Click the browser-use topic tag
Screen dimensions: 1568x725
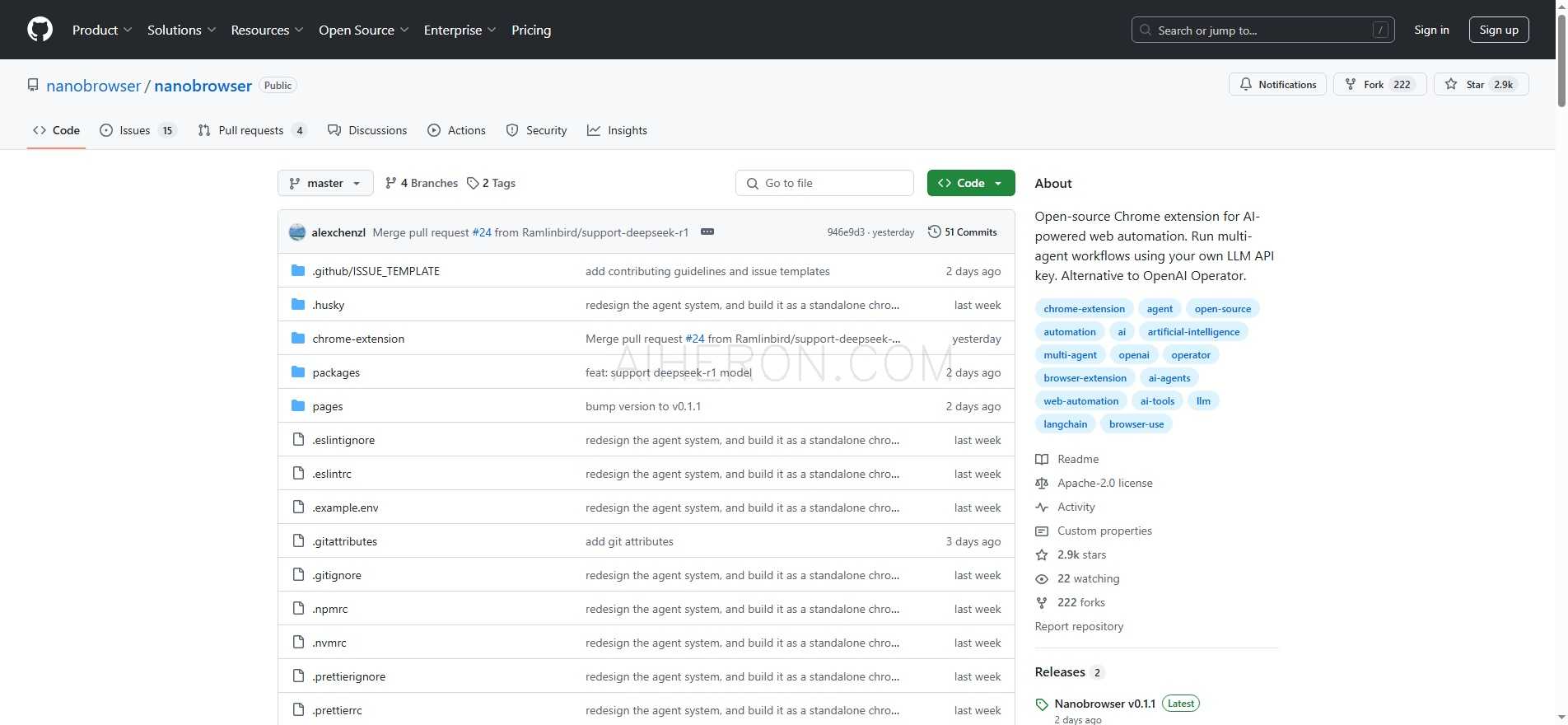click(x=1136, y=424)
